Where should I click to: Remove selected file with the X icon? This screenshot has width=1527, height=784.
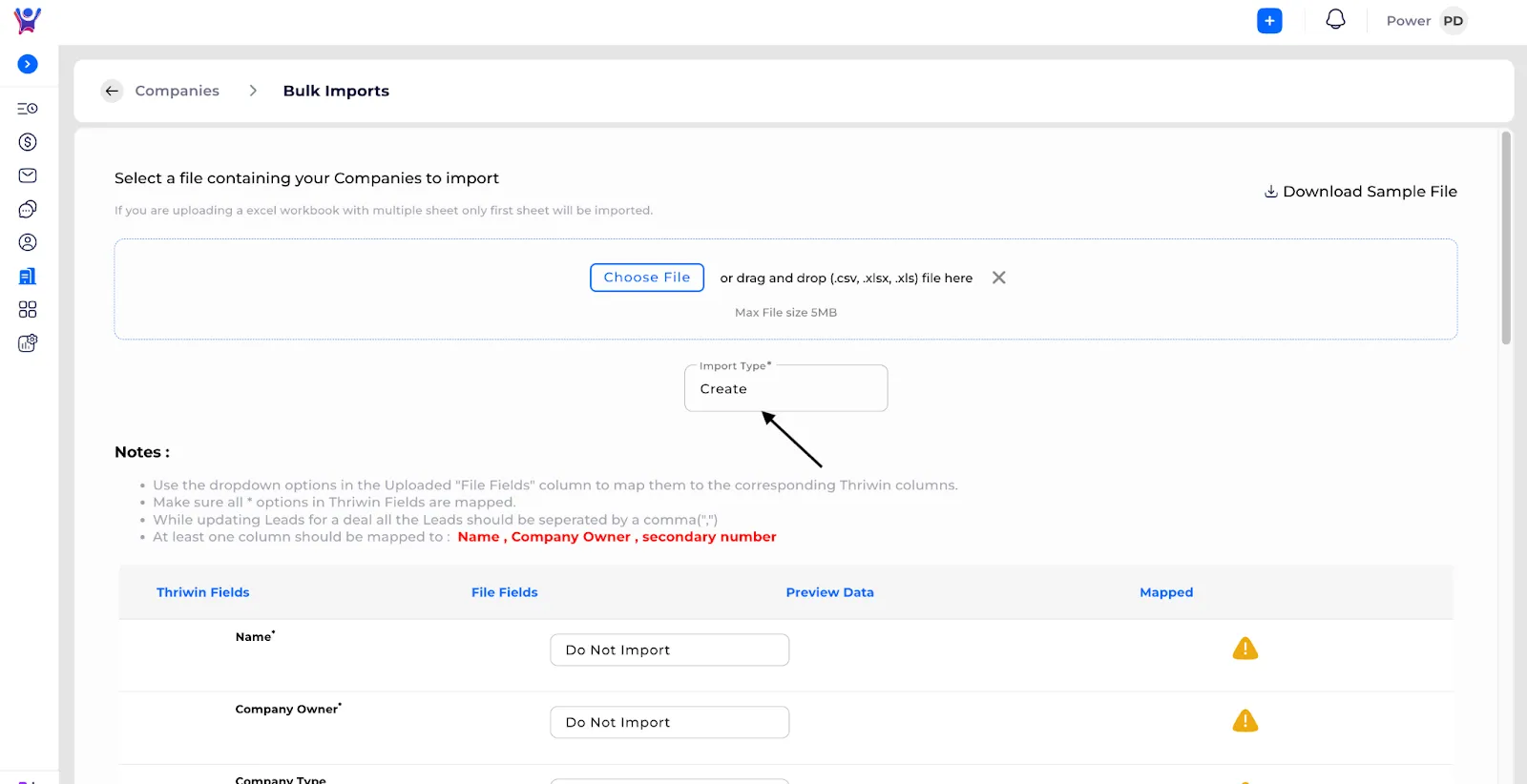[x=999, y=278]
